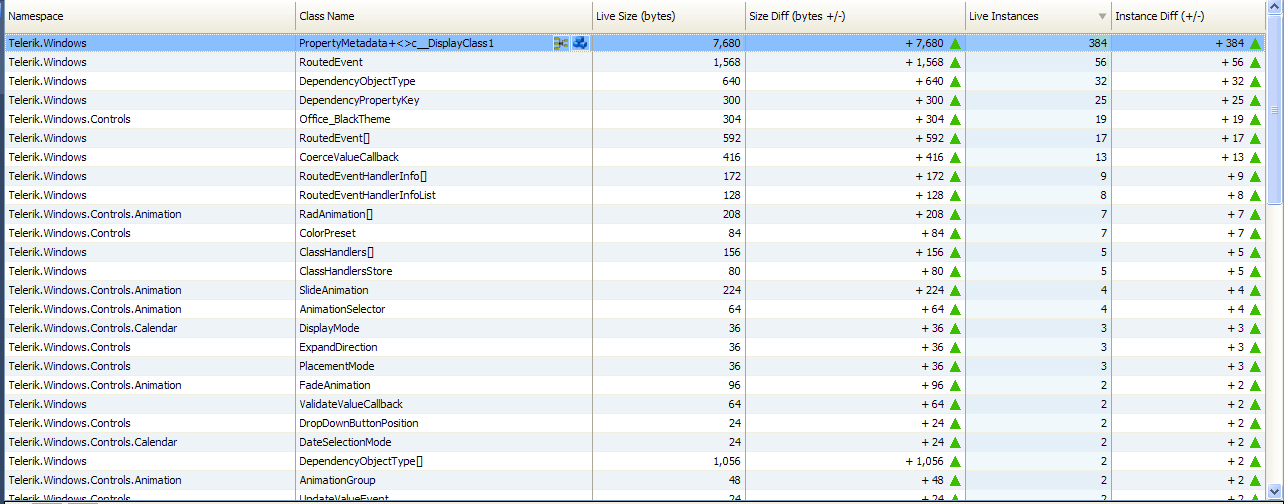
Task: Click green arrow beside + 1,056 size diff
Action: (x=955, y=462)
